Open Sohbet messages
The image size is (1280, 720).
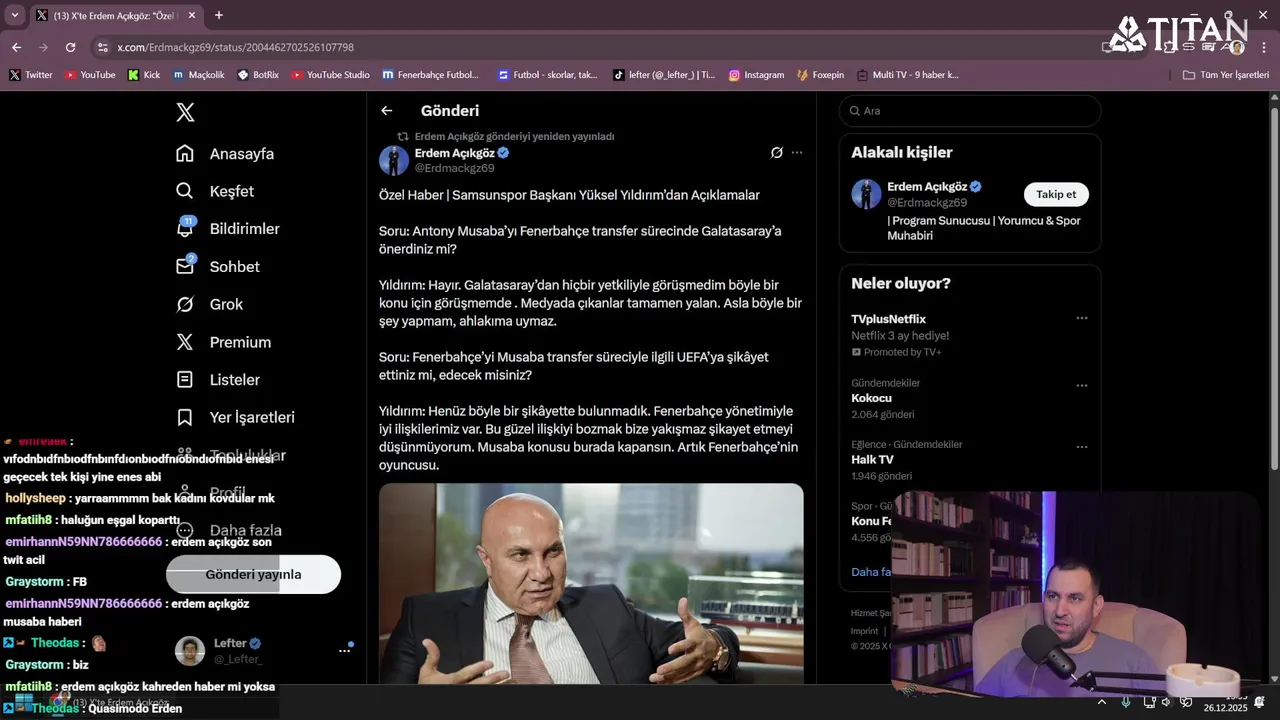[218, 267]
